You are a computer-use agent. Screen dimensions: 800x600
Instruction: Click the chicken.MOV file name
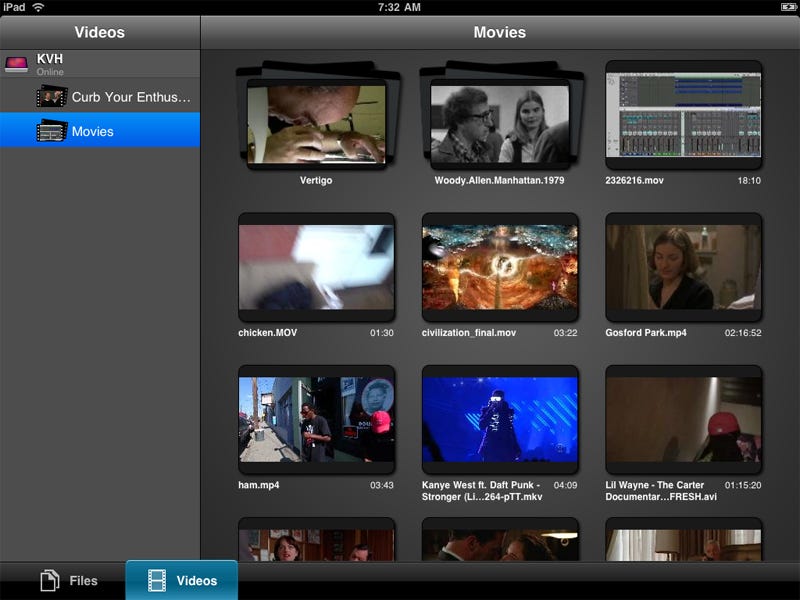(x=267, y=333)
